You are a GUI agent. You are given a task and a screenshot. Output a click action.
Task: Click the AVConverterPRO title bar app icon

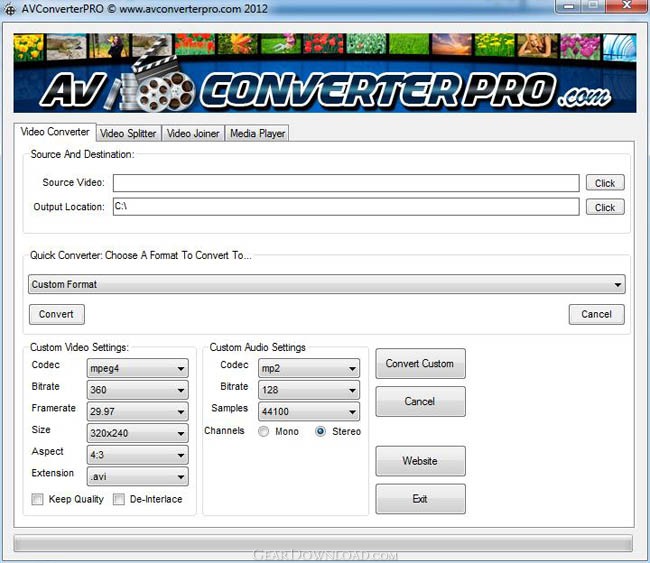tap(10, 9)
